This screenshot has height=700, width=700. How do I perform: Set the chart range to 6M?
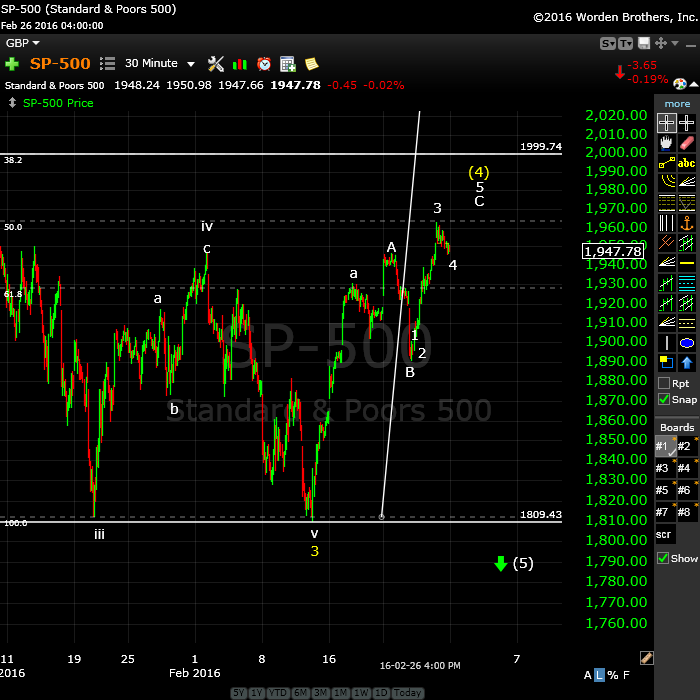pyautogui.click(x=300, y=693)
